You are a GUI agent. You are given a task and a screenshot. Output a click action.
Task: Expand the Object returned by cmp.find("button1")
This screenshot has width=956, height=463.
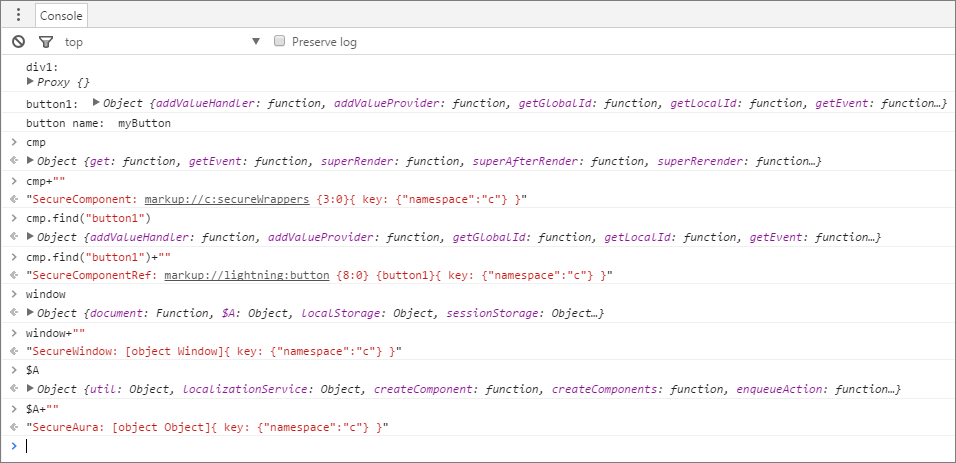coord(30,237)
